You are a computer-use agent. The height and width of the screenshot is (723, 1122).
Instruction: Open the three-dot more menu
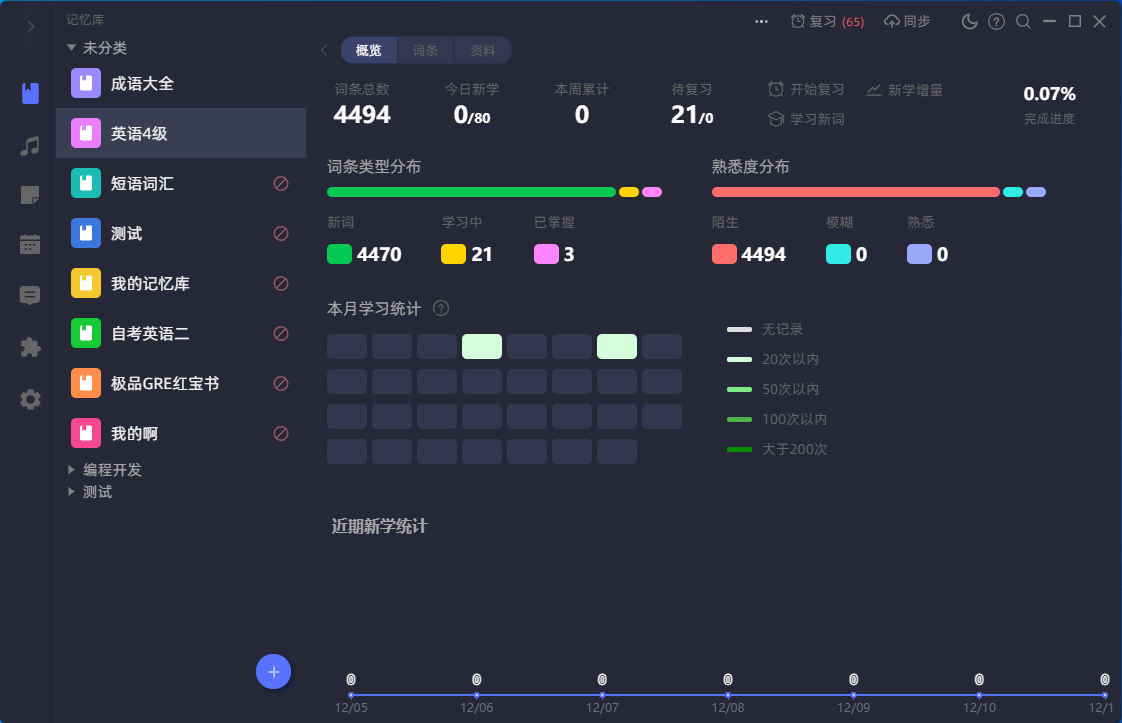[x=761, y=21]
